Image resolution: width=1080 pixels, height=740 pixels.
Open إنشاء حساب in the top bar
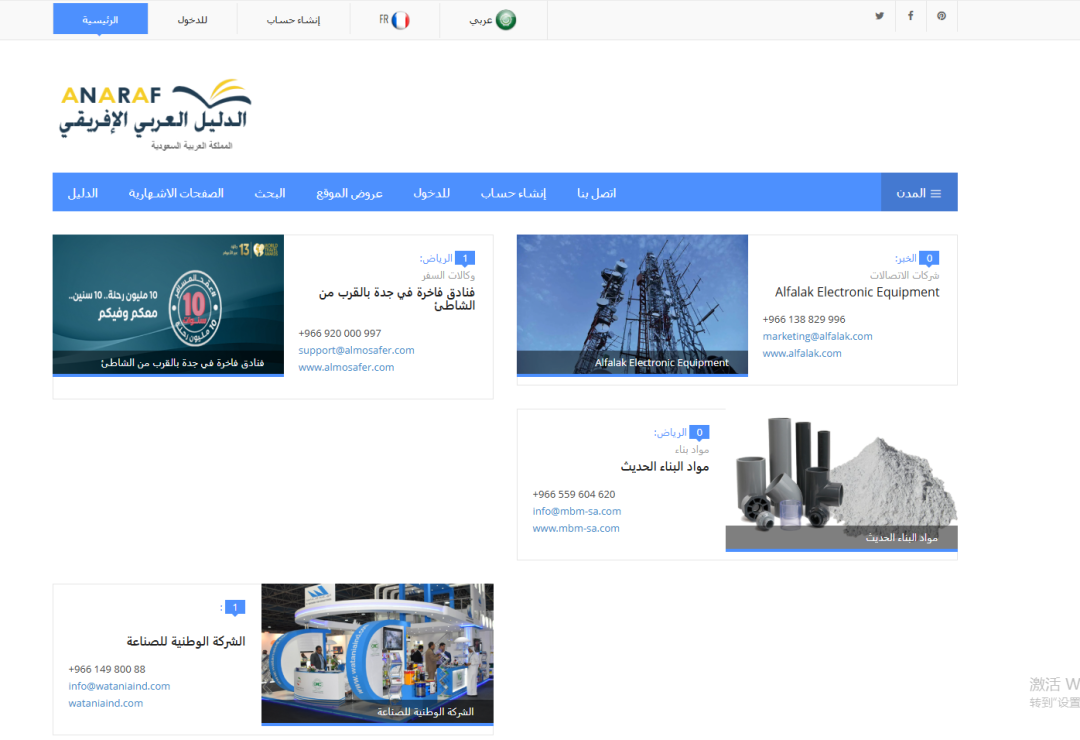(293, 20)
